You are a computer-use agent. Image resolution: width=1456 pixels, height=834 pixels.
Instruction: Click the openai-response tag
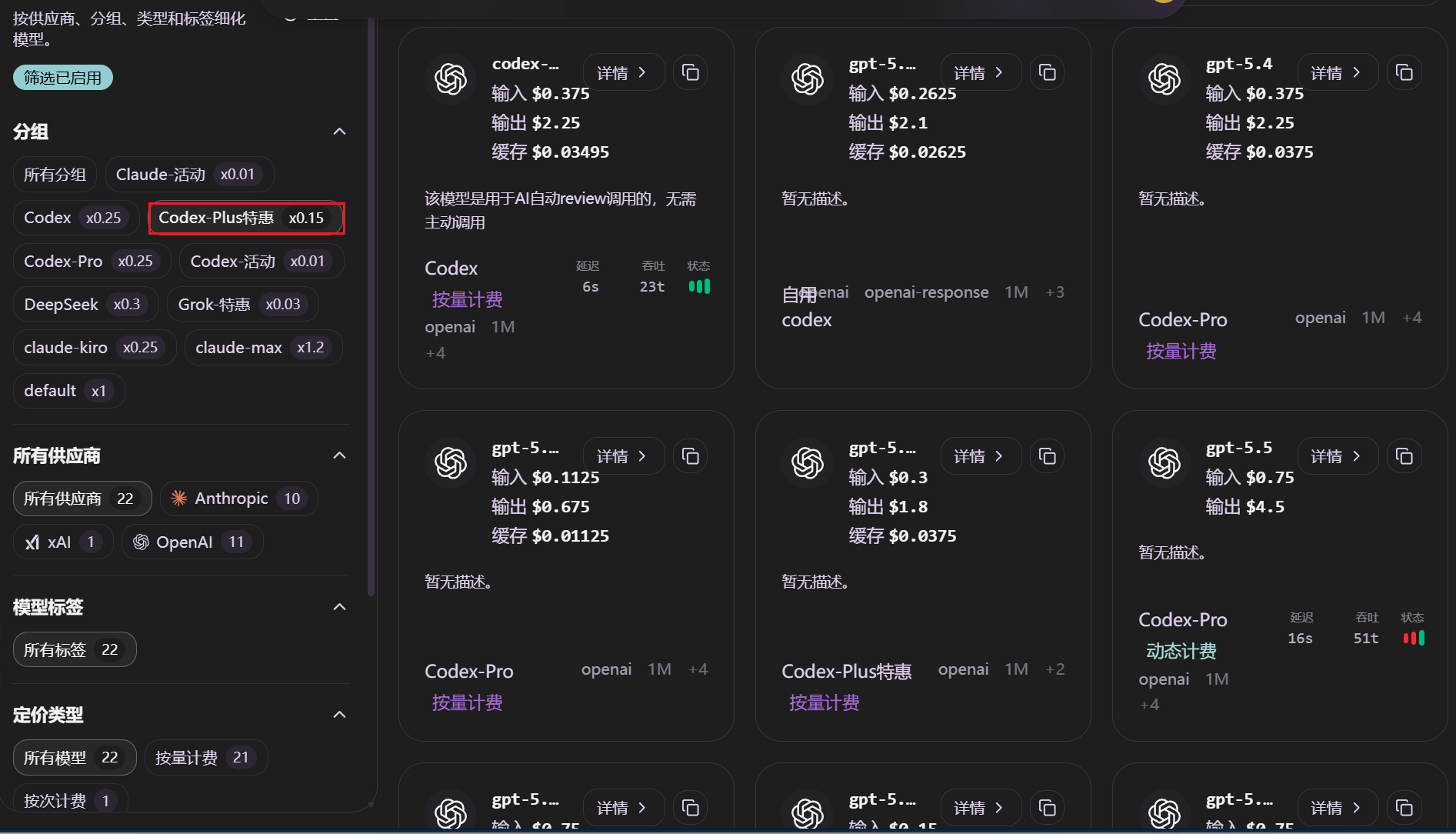coord(927,292)
